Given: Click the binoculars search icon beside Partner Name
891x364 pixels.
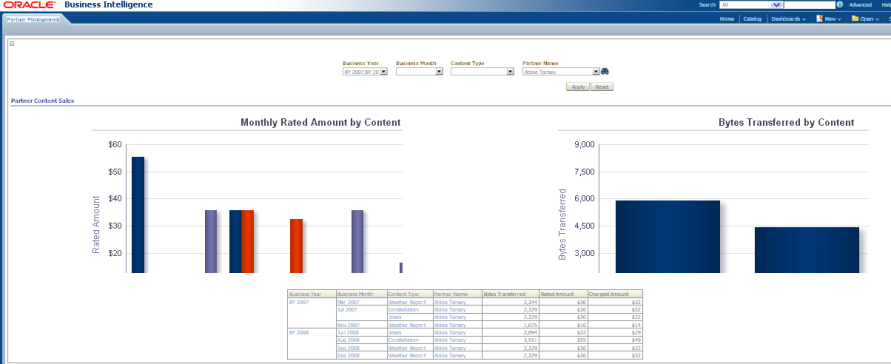Looking at the screenshot, I should tap(605, 72).
